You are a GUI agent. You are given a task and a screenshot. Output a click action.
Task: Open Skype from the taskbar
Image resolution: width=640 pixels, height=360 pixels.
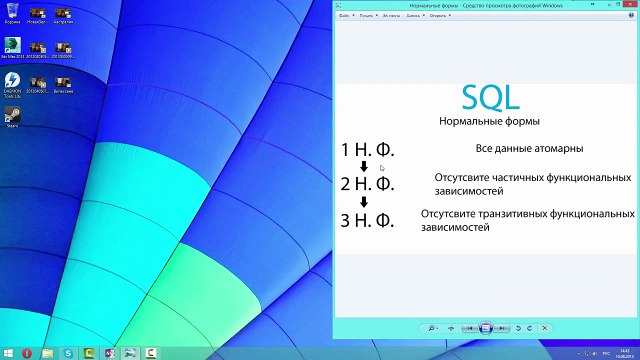click(68, 353)
